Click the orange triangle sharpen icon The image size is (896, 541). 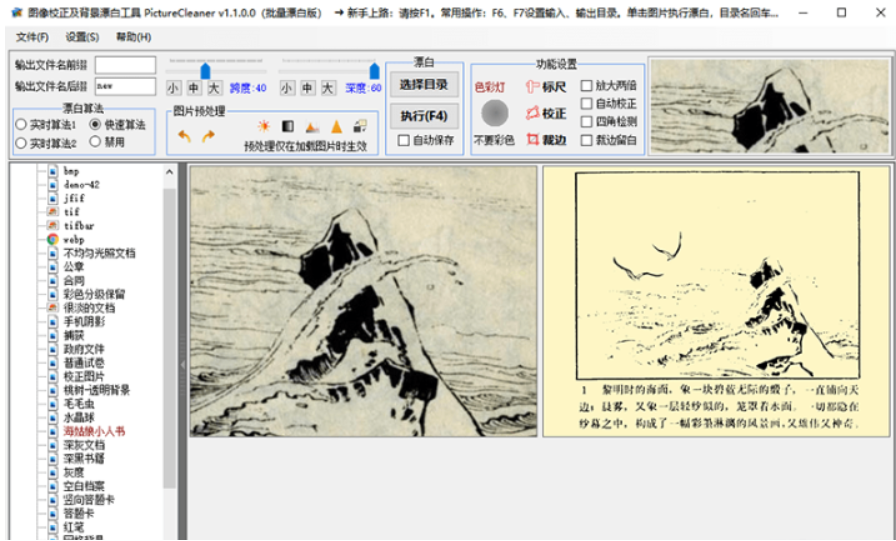point(336,127)
